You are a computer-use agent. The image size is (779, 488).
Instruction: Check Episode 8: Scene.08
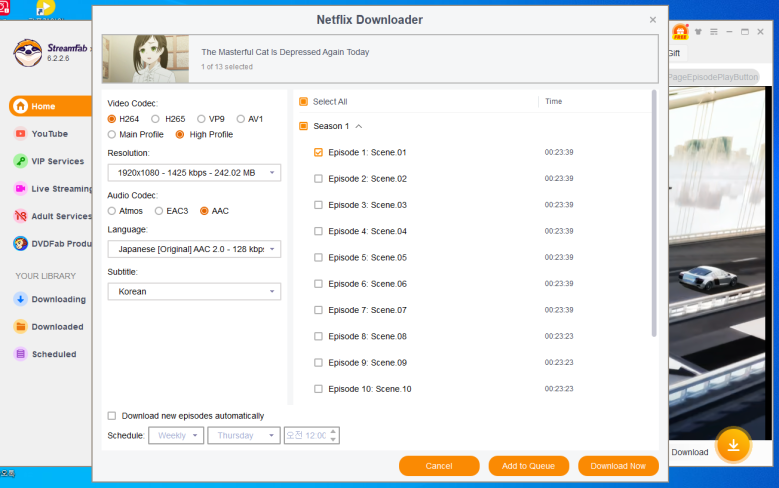pos(318,336)
